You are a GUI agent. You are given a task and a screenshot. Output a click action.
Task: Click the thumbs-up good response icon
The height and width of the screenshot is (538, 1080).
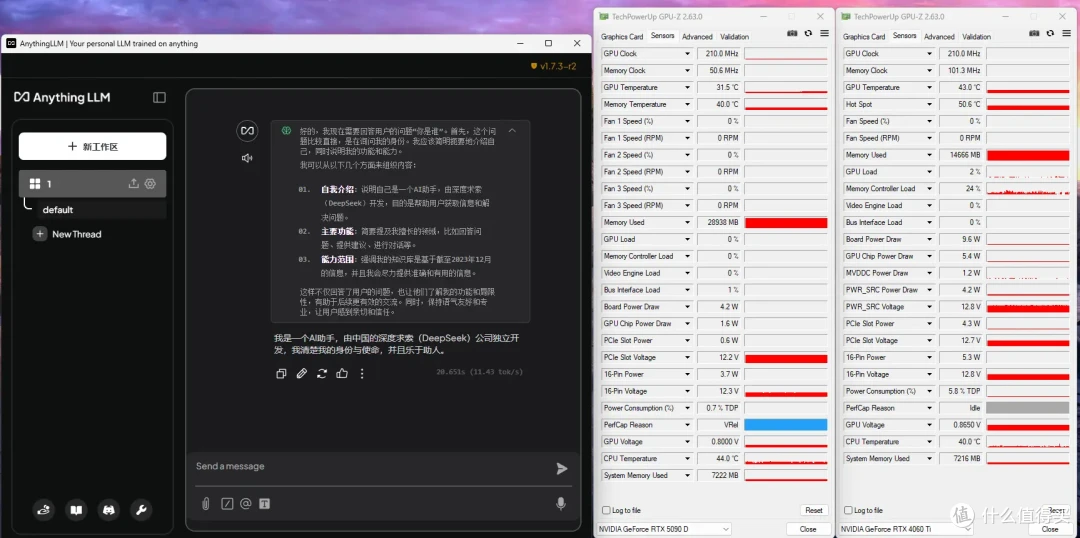coord(342,373)
